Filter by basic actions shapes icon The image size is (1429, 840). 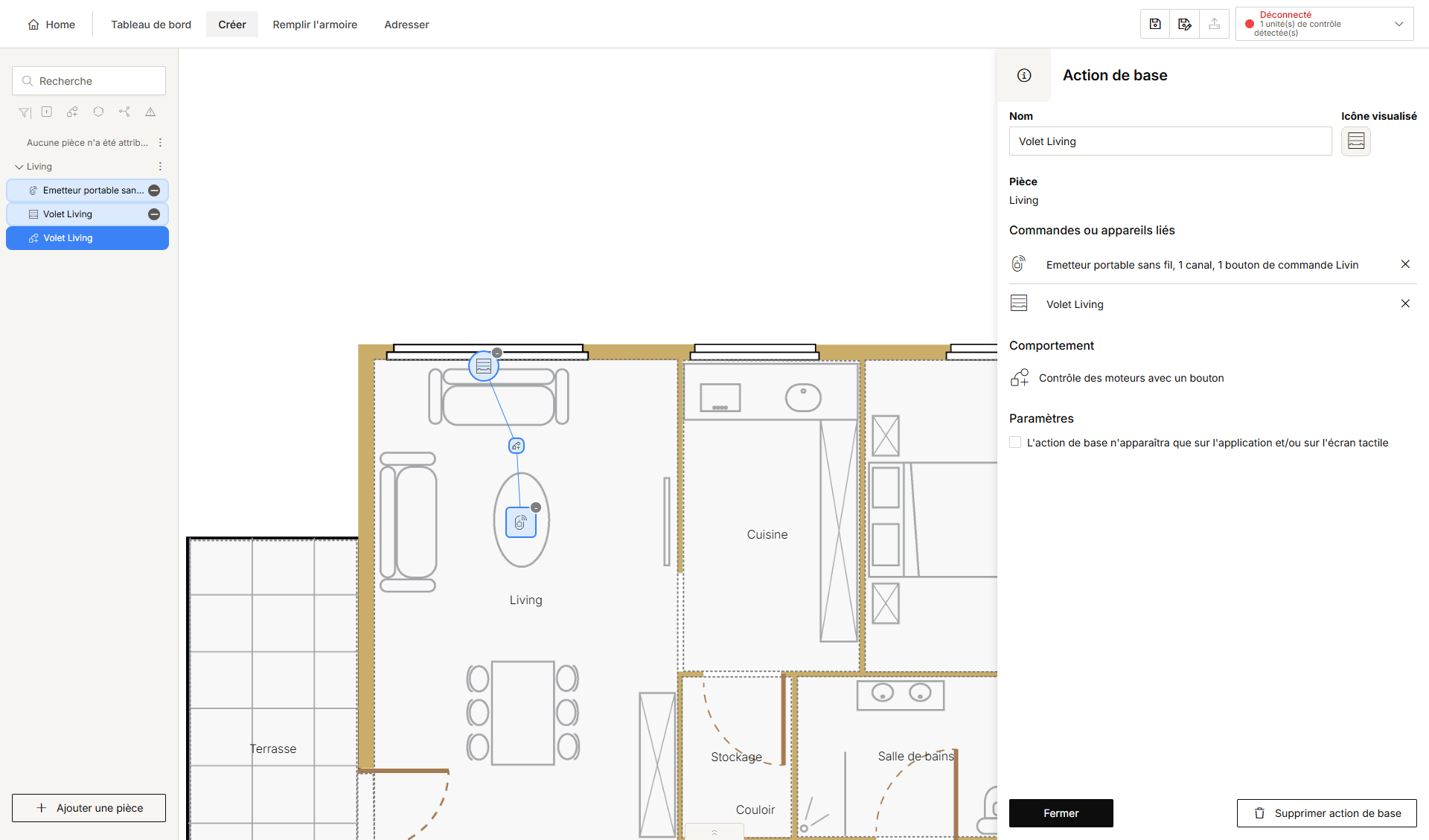pyautogui.click(x=72, y=112)
